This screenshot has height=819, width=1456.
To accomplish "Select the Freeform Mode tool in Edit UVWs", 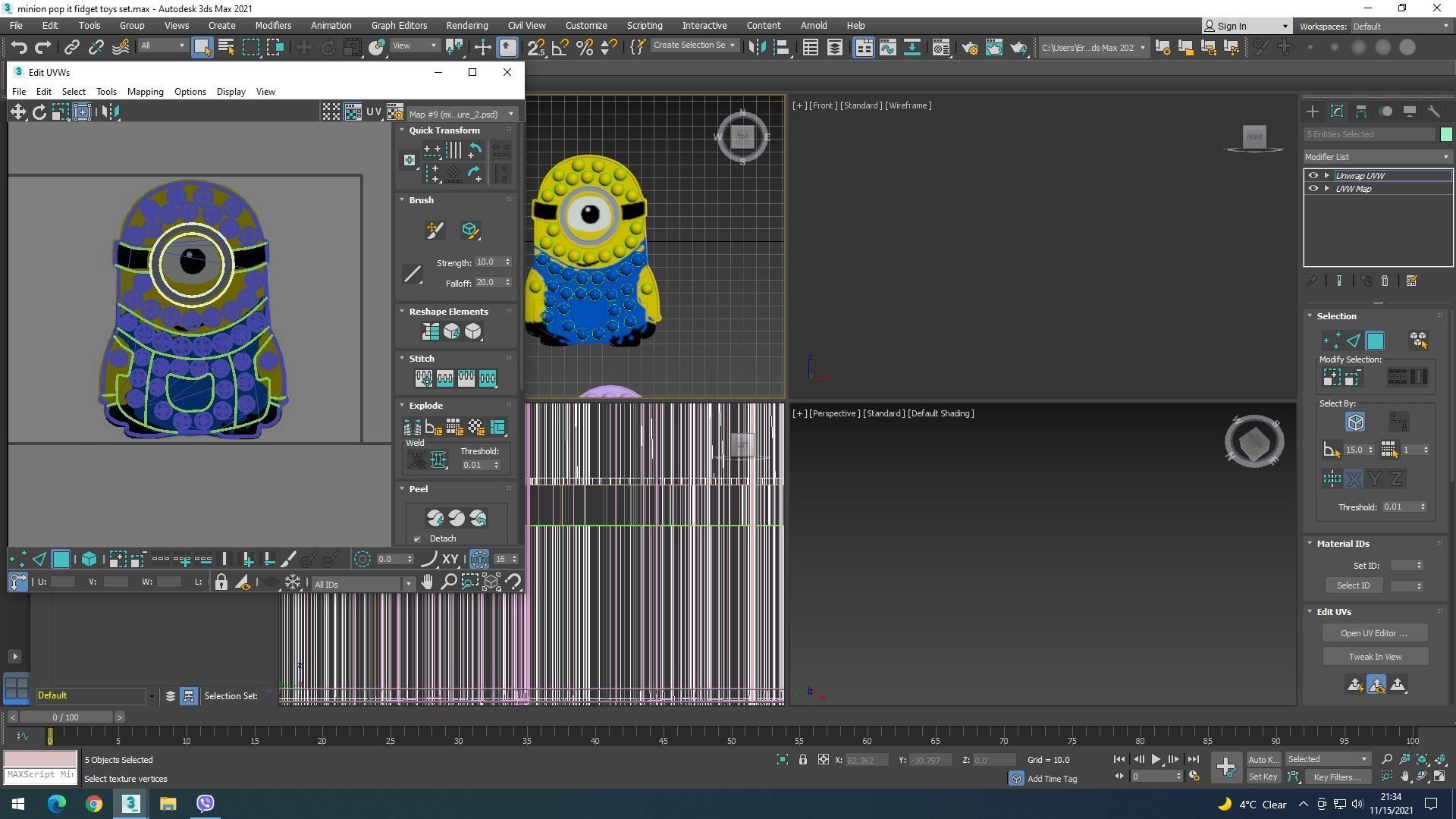I will pyautogui.click(x=82, y=112).
